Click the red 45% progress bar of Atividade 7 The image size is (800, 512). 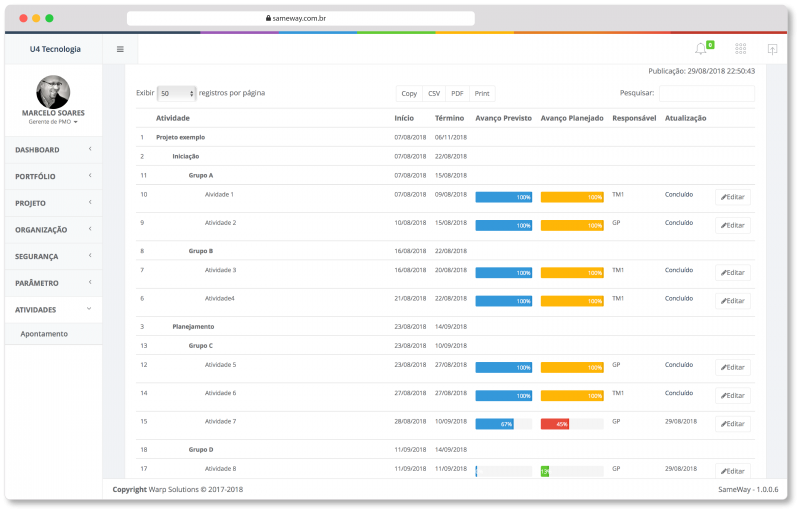555,424
